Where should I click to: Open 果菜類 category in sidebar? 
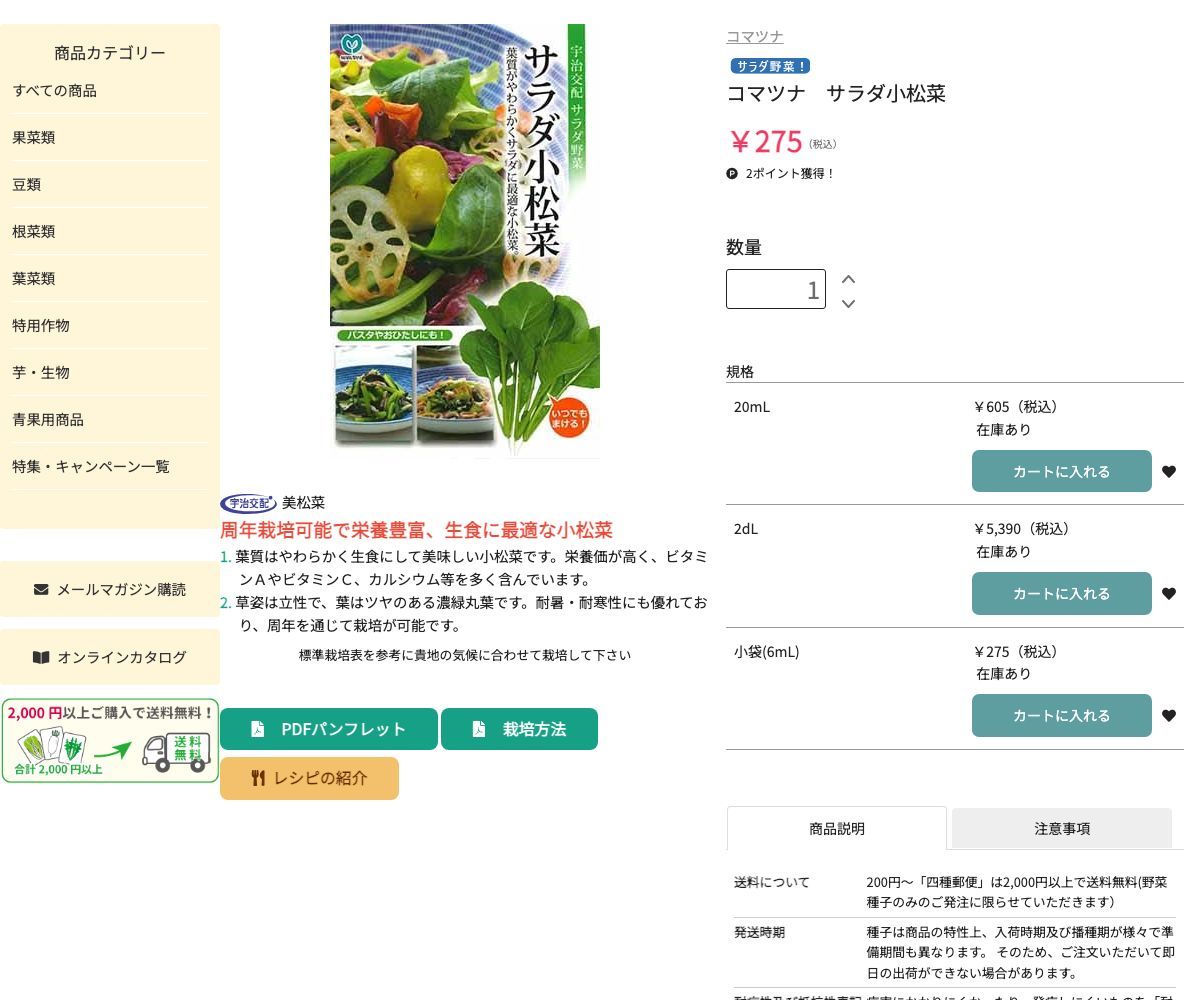tap(34, 138)
